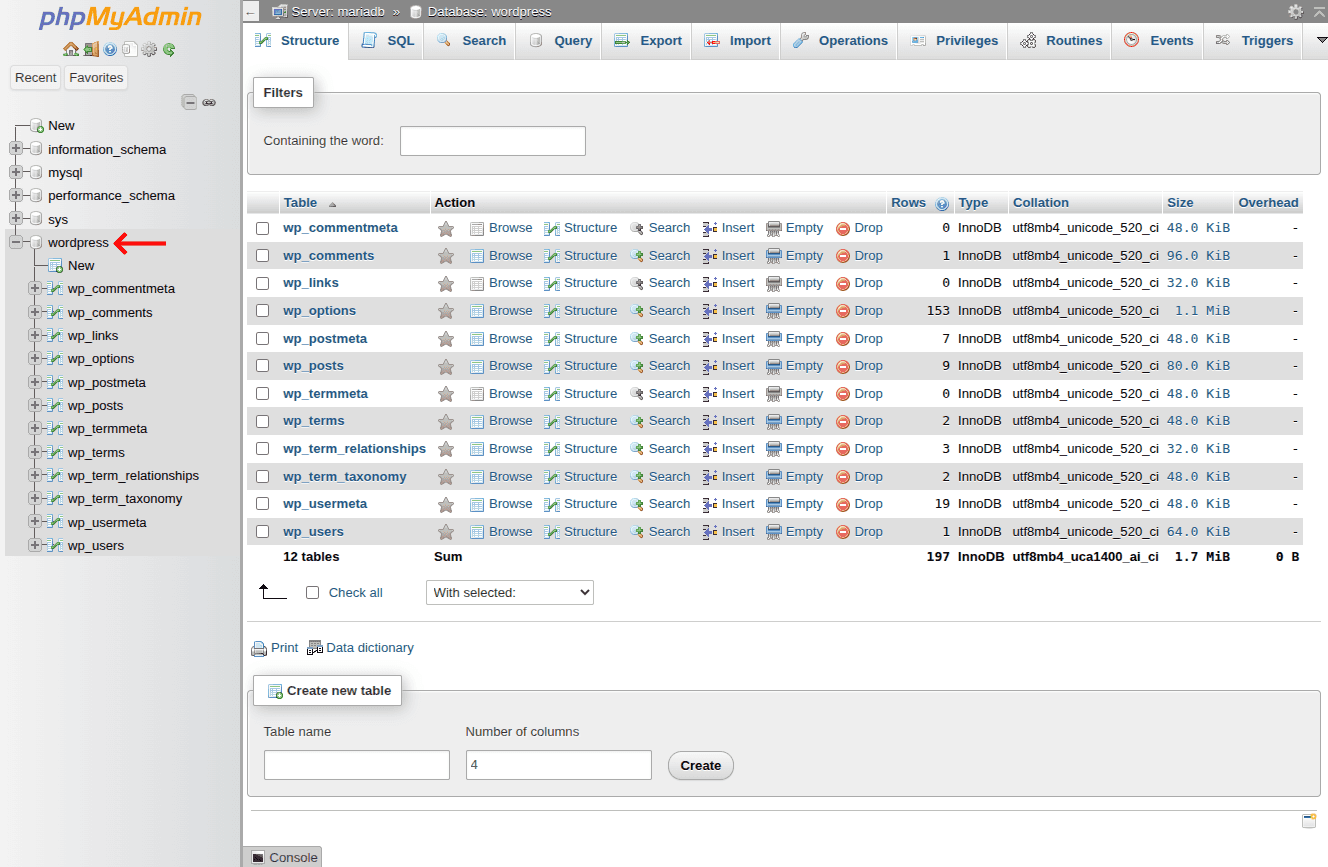Star wp_commentmeta as a favorite
The image size is (1328, 867).
[446, 228]
